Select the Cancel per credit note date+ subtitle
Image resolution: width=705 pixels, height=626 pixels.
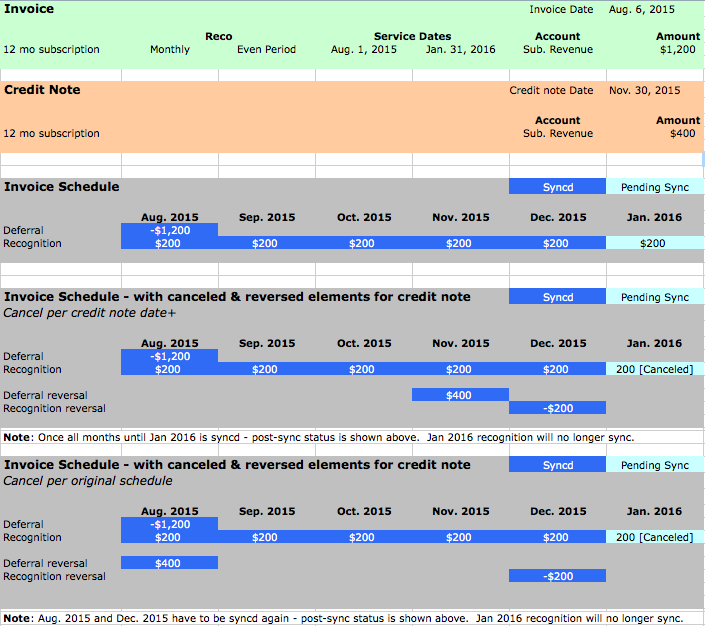pos(89,313)
